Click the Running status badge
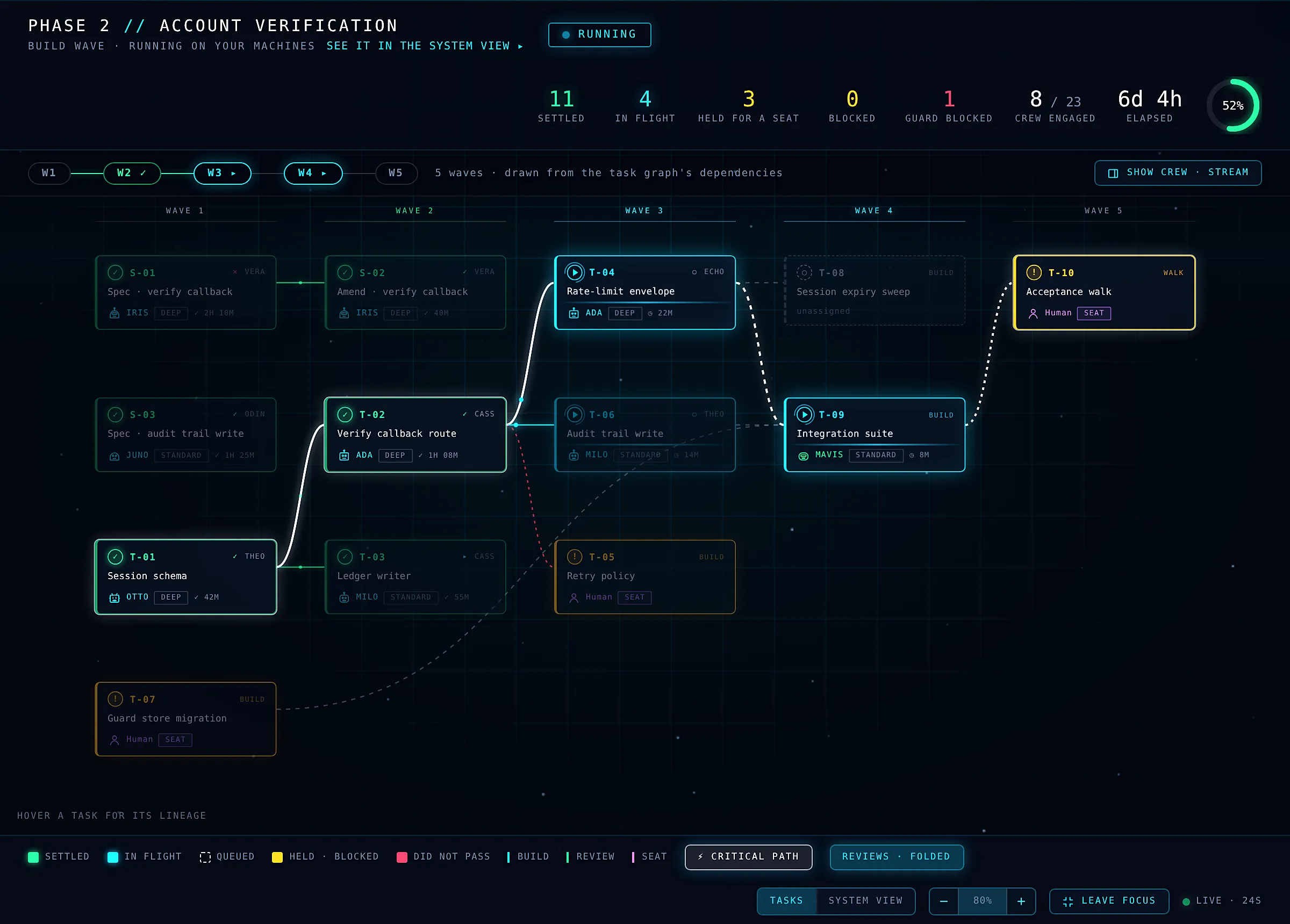Screen dimensions: 1290x924 (599, 35)
